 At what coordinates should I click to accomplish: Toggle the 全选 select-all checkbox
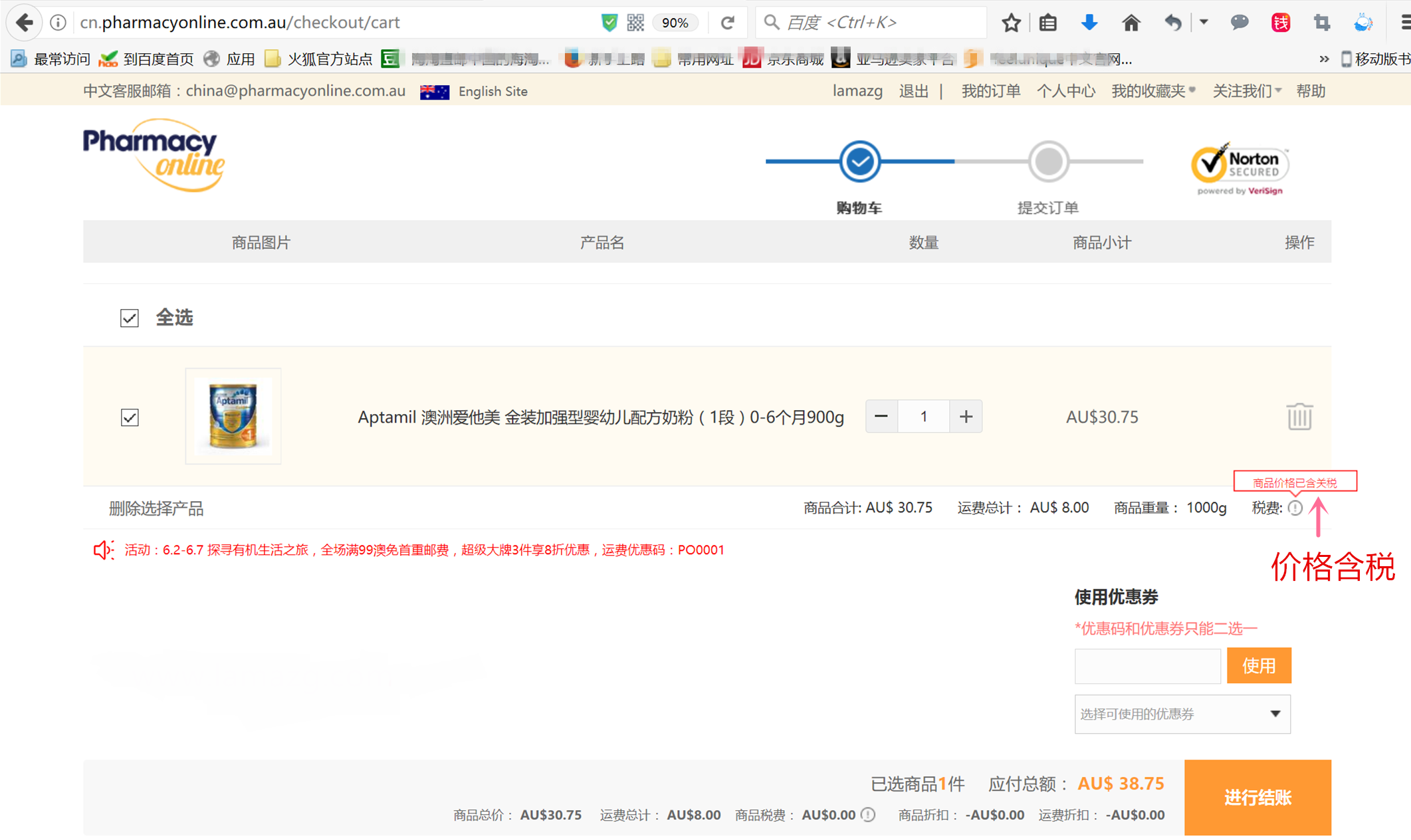point(130,318)
